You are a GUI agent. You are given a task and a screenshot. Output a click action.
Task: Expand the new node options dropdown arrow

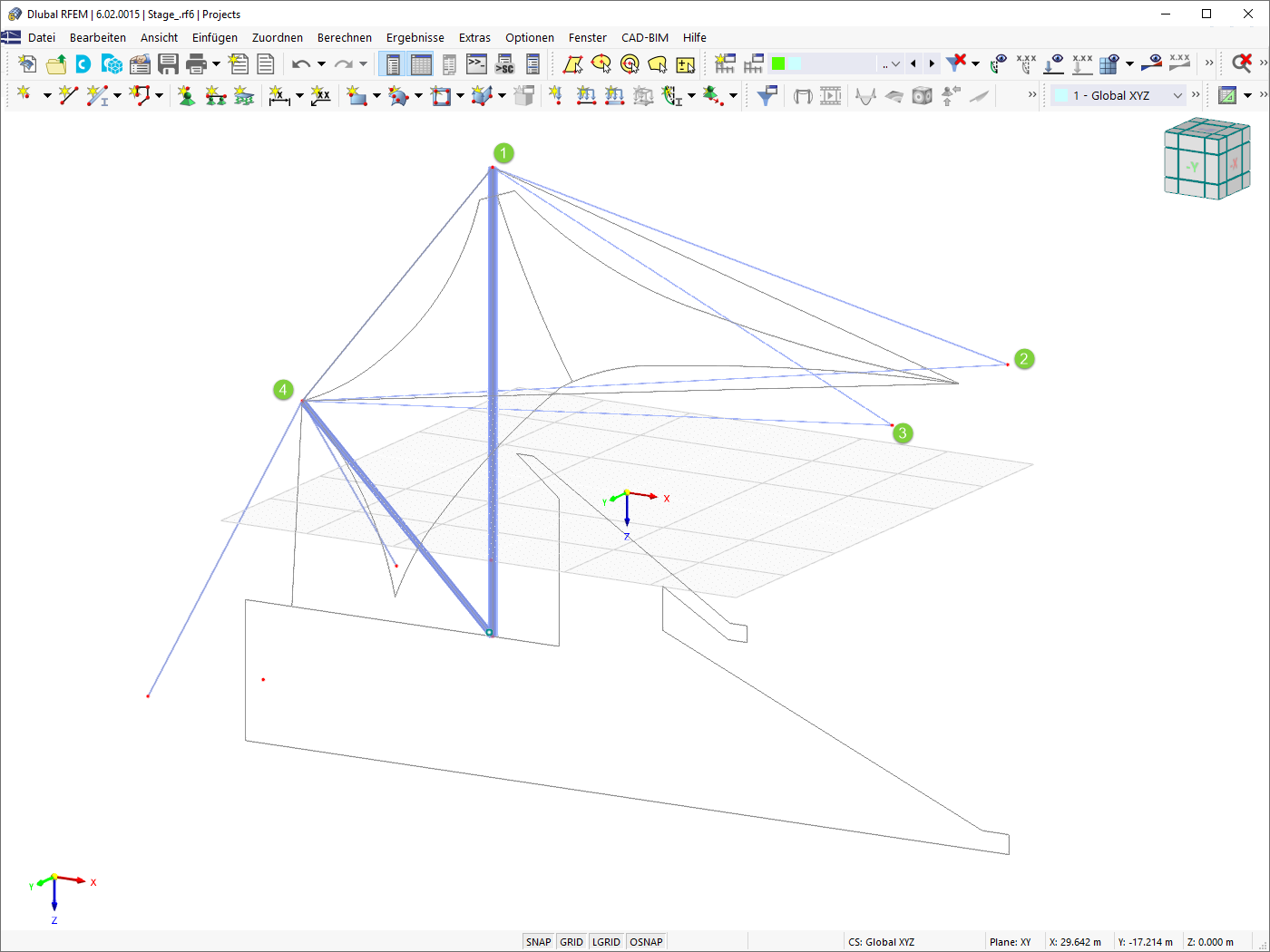point(47,95)
